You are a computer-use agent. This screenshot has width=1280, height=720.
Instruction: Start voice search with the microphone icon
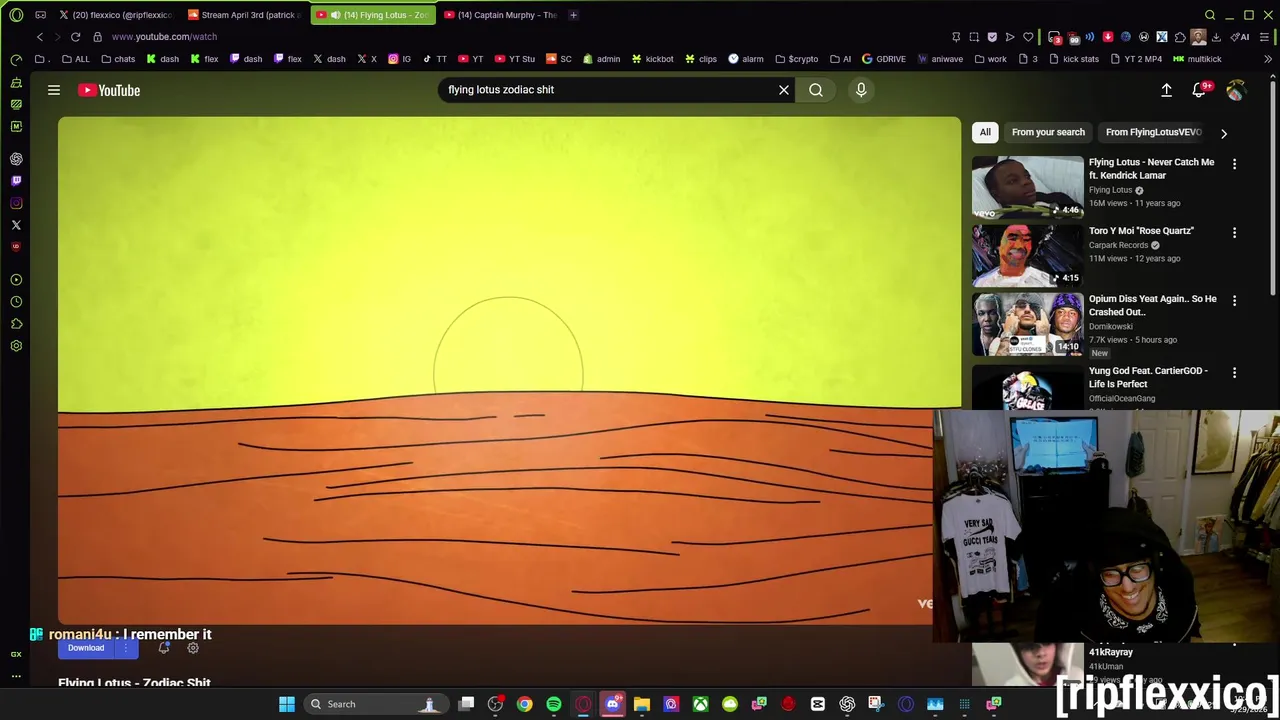(861, 90)
